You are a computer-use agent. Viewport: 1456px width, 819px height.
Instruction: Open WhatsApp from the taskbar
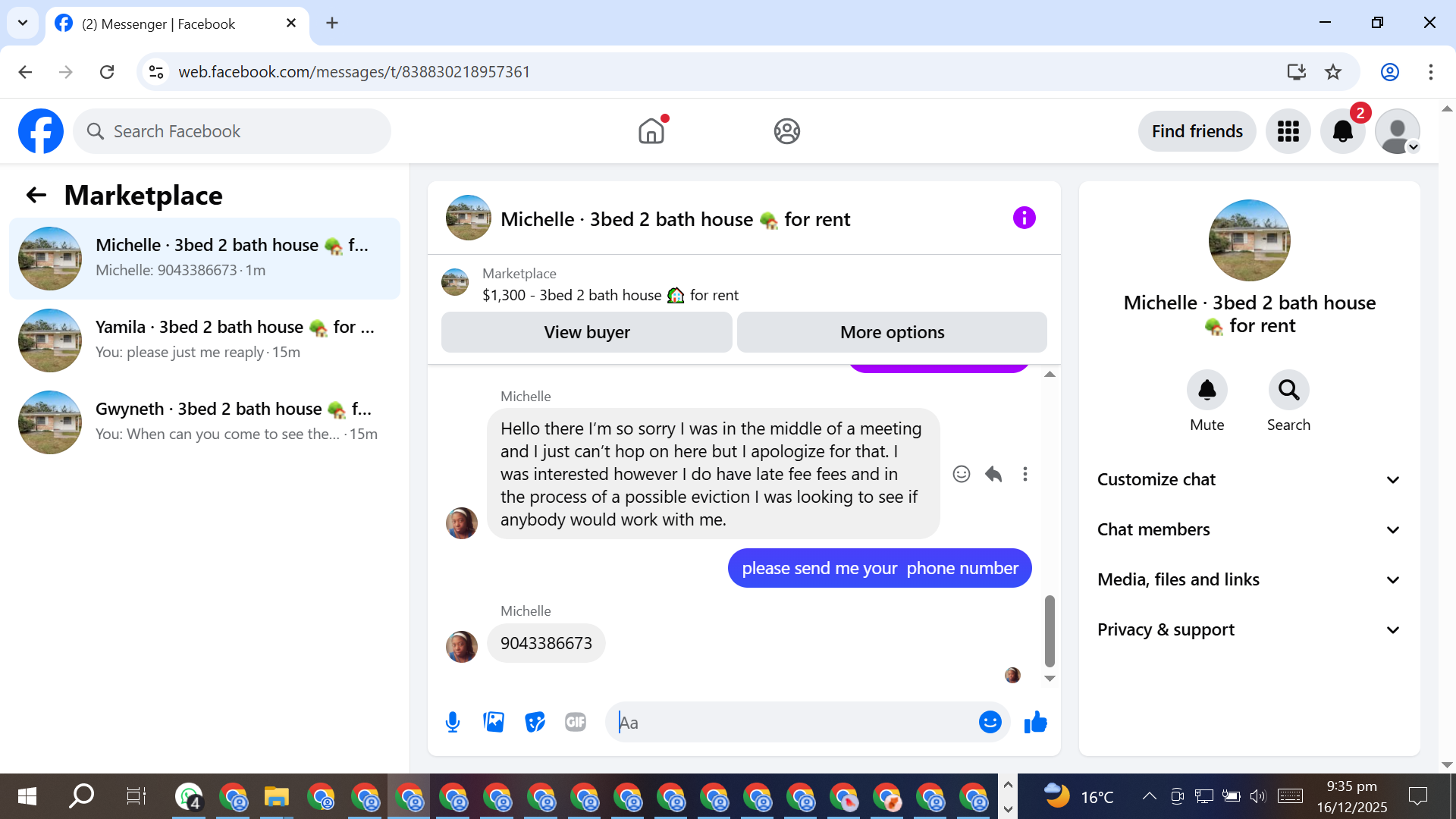(x=189, y=796)
